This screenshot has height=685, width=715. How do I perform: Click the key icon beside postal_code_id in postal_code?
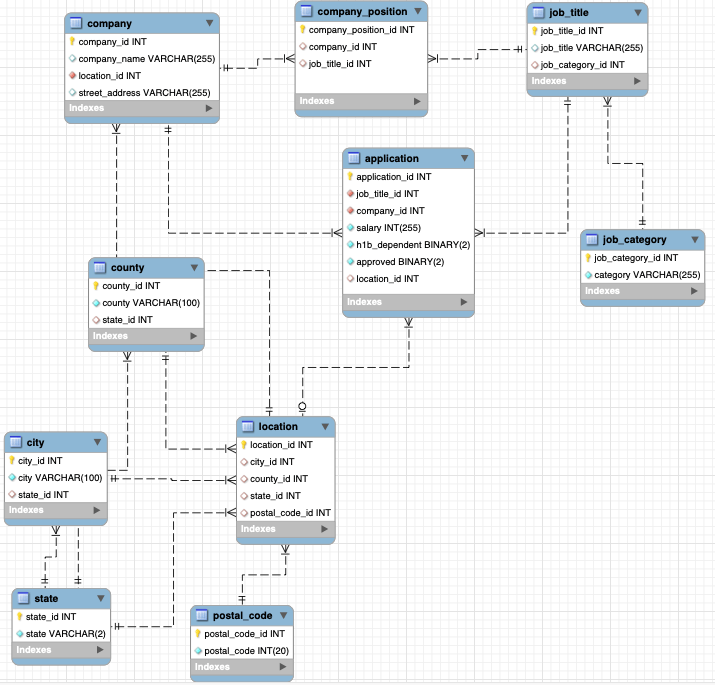[x=198, y=634]
